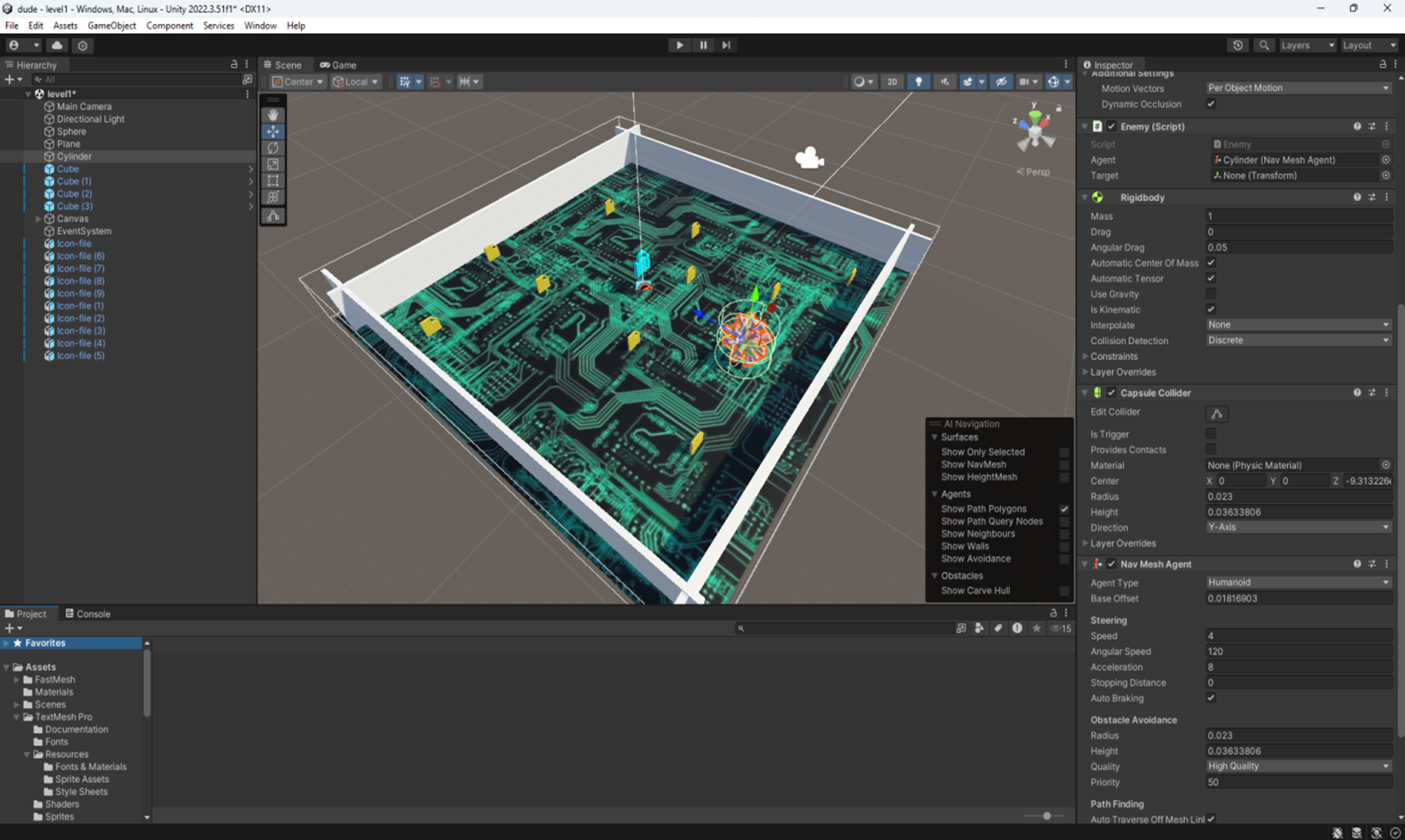Image resolution: width=1405 pixels, height=840 pixels.
Task: Toggle scene lighting bulb icon
Action: 918,82
